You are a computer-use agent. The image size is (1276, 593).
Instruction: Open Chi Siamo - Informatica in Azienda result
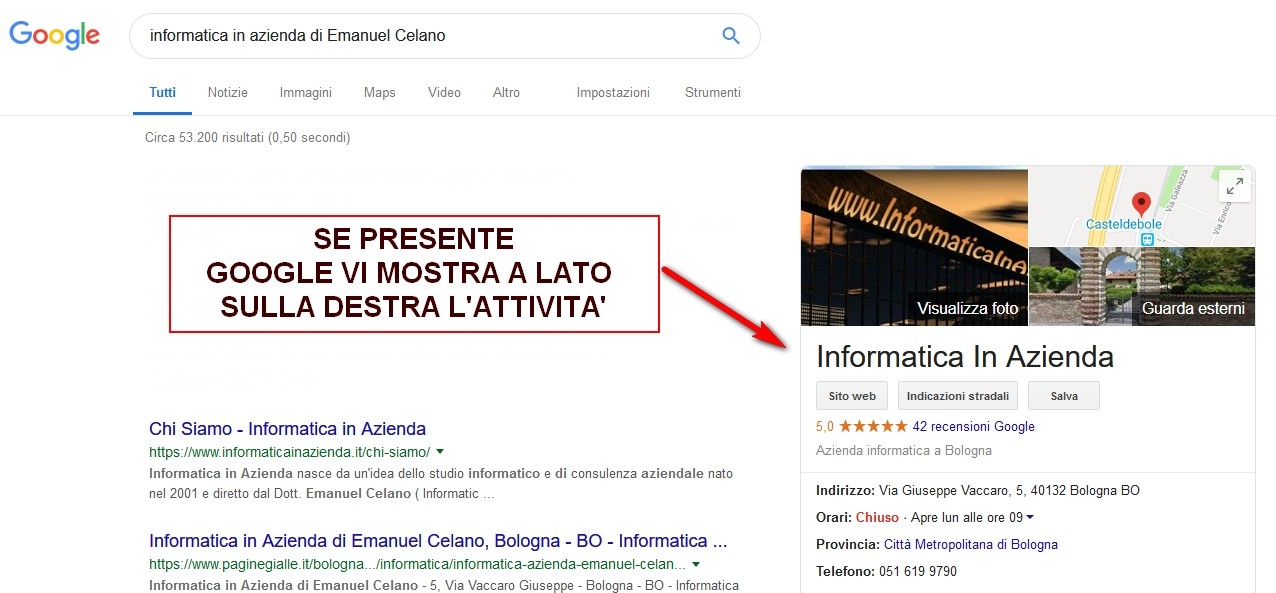coord(288,429)
